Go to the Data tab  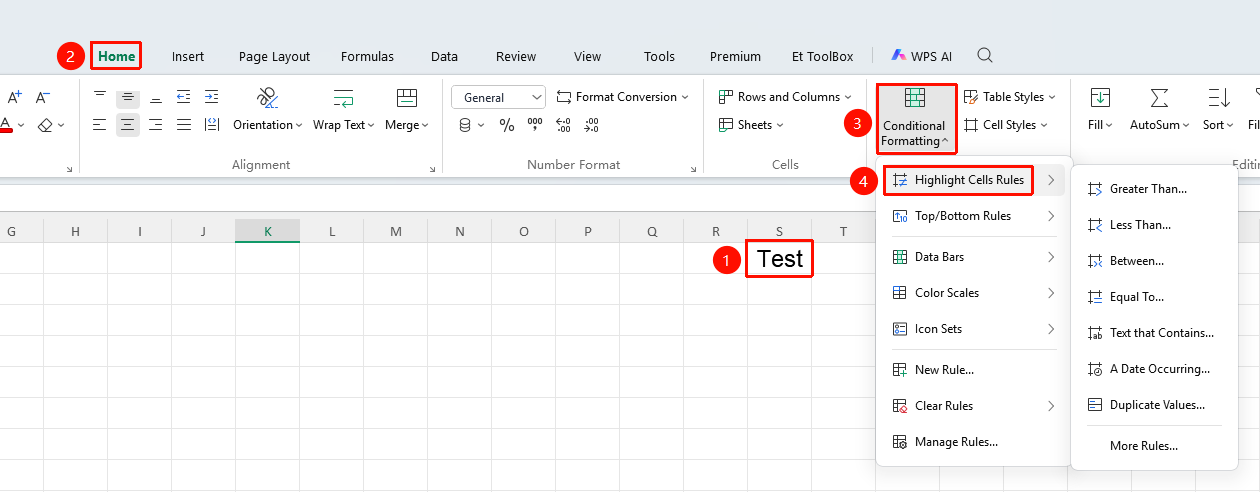(x=444, y=57)
